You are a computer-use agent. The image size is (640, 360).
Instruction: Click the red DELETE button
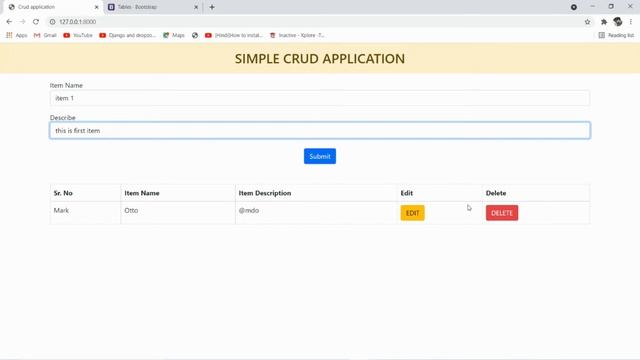[502, 213]
